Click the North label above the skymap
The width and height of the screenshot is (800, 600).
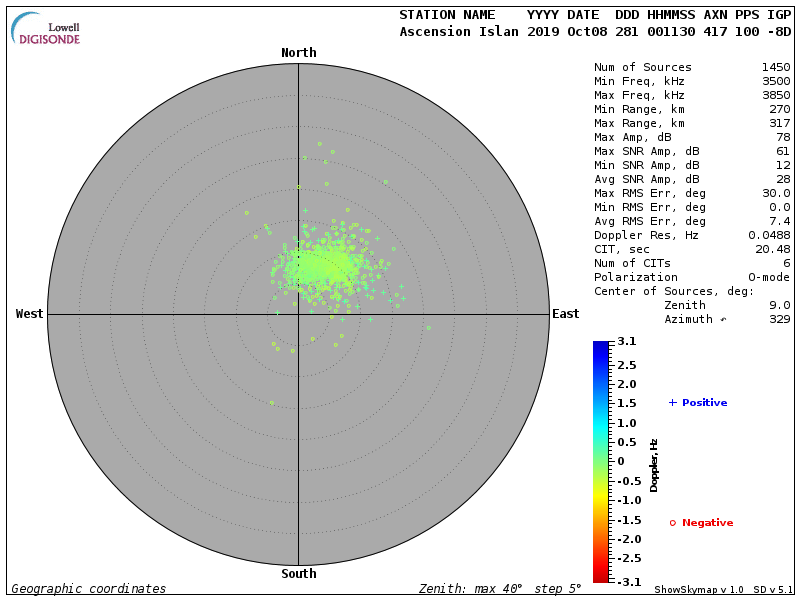(298, 52)
